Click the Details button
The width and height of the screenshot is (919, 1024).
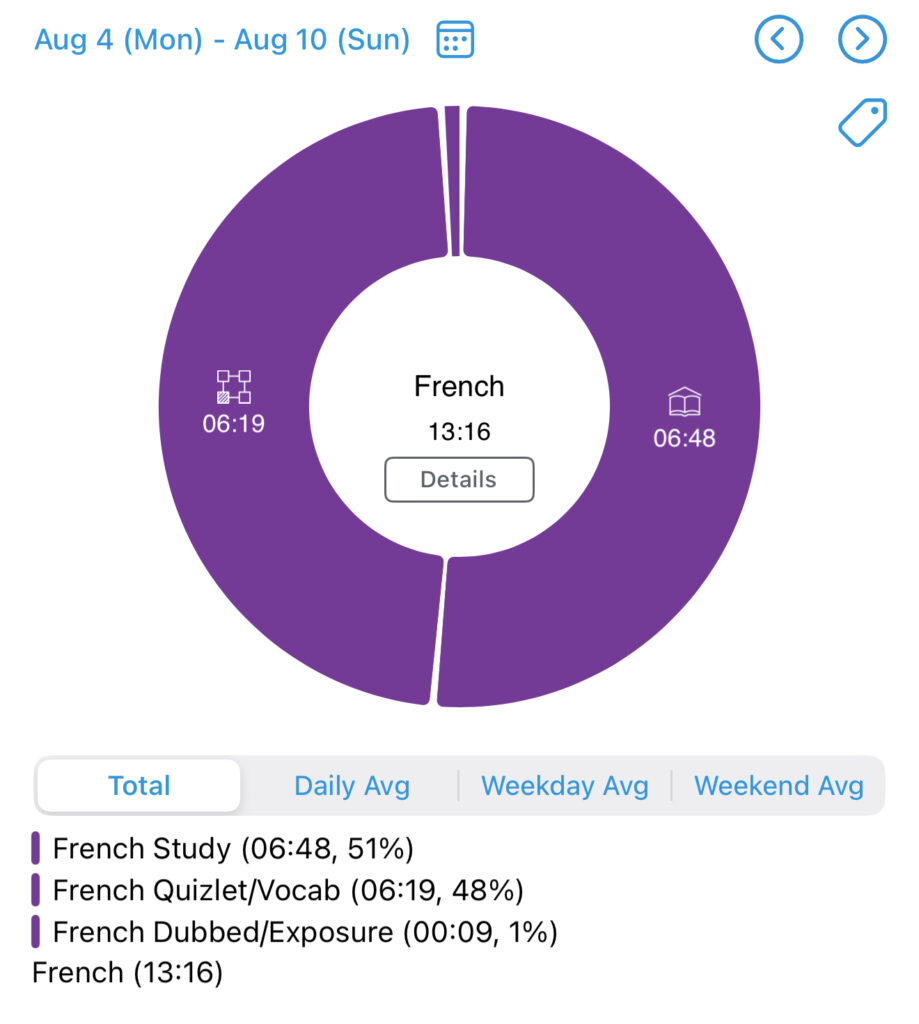(459, 479)
